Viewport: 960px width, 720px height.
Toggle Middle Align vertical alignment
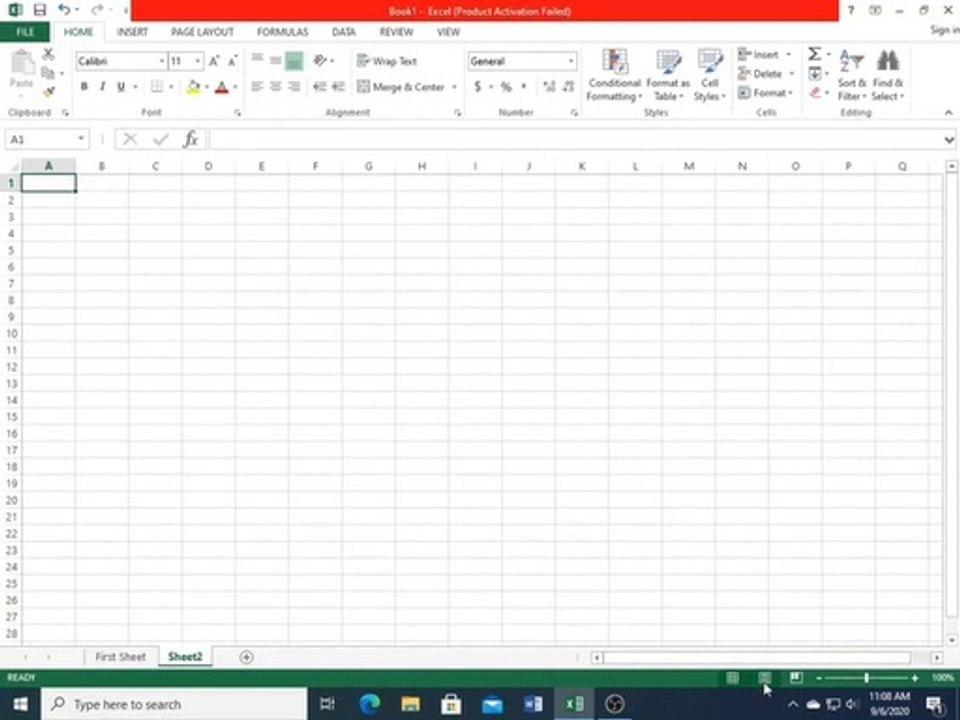coord(276,60)
